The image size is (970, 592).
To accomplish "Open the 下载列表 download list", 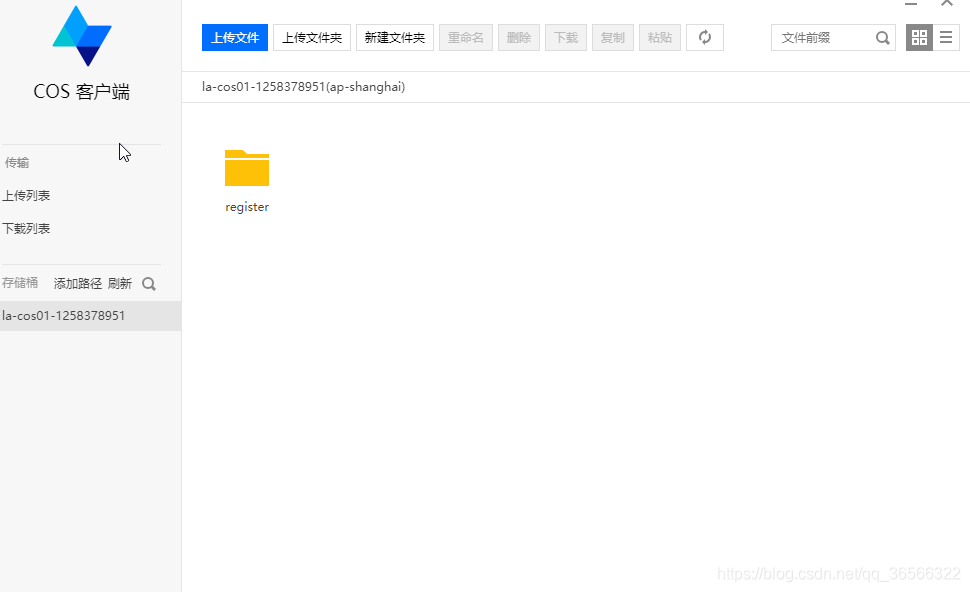I will [x=26, y=228].
